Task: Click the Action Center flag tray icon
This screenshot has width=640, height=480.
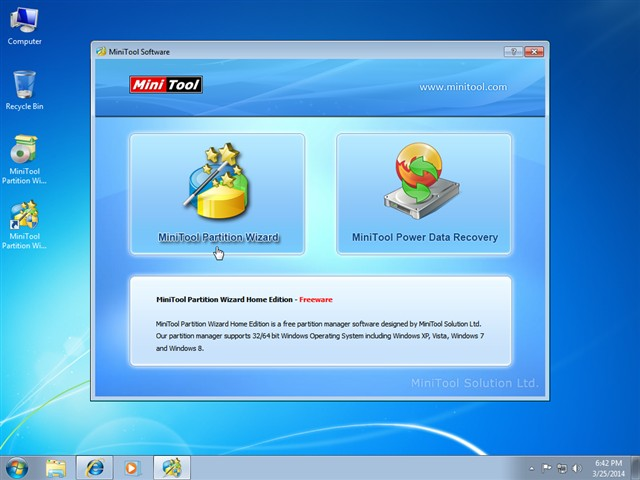Action: [546, 468]
